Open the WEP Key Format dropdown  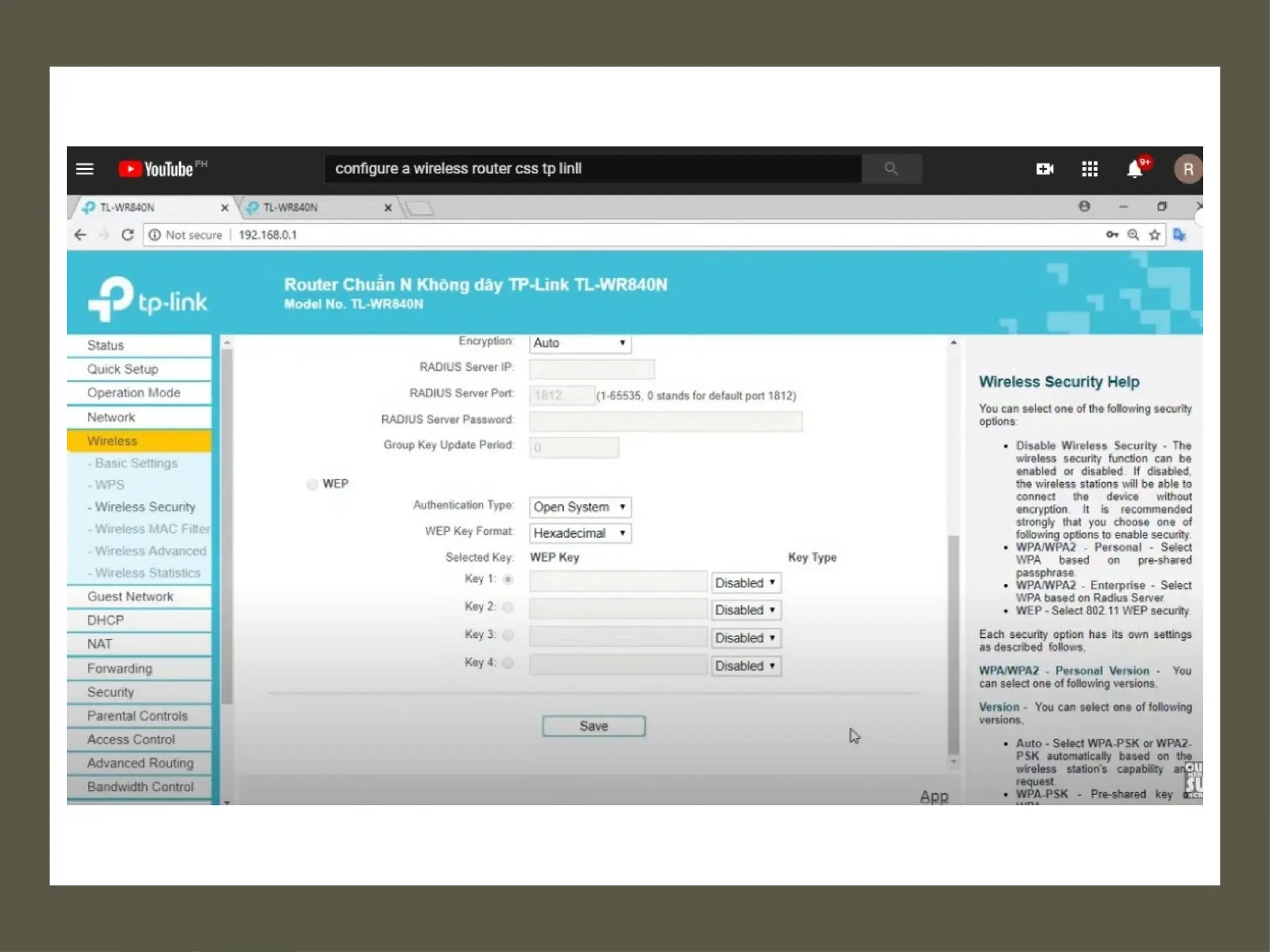[580, 533]
